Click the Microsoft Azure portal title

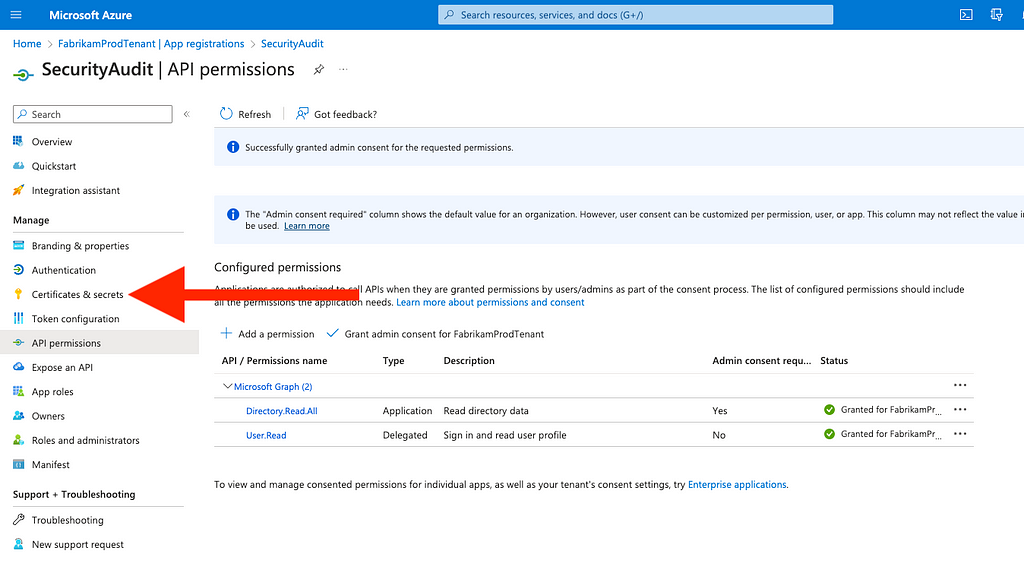pos(91,15)
